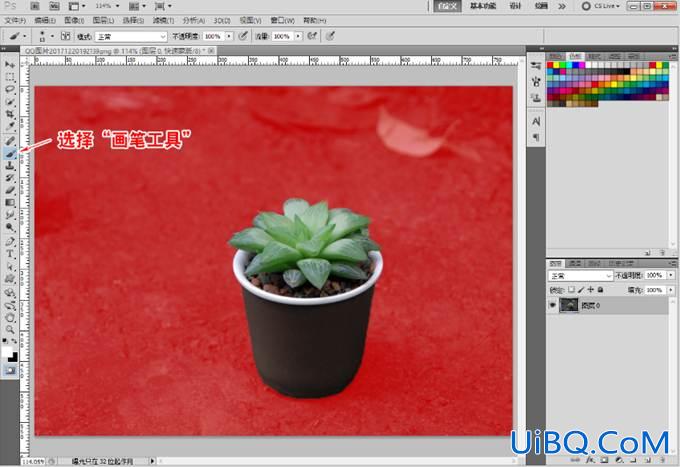Viewport: 680px width, 467px height.
Task: Select the Eyedropper tool
Action: 10,127
